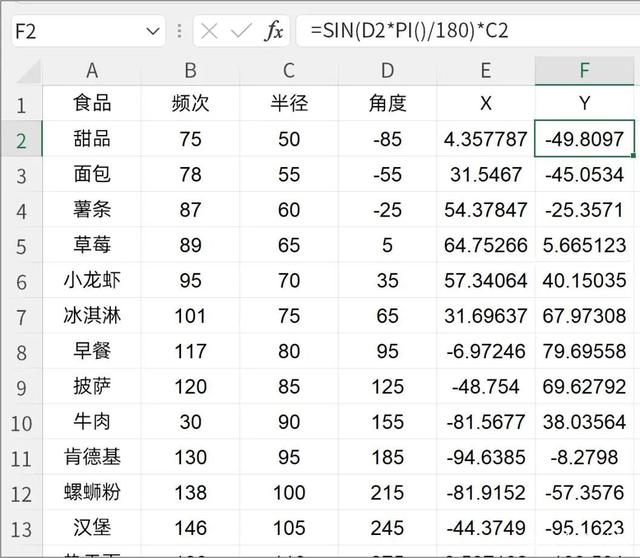Viewport: 640px width, 558px height.
Task: Click the select-all corner triangle
Action: point(28,72)
